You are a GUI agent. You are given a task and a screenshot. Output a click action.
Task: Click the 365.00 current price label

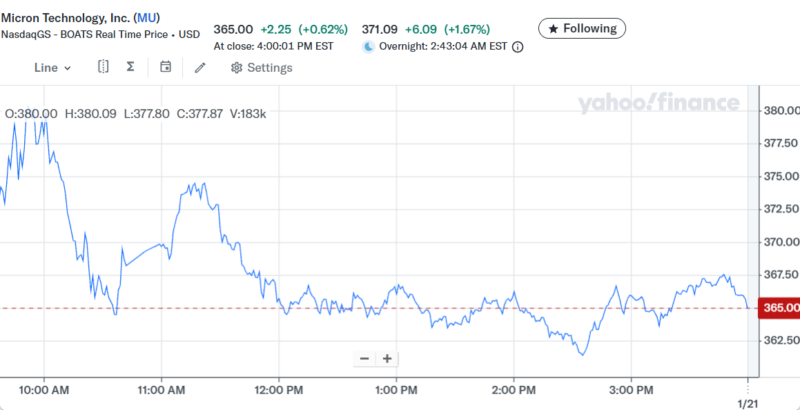781,308
